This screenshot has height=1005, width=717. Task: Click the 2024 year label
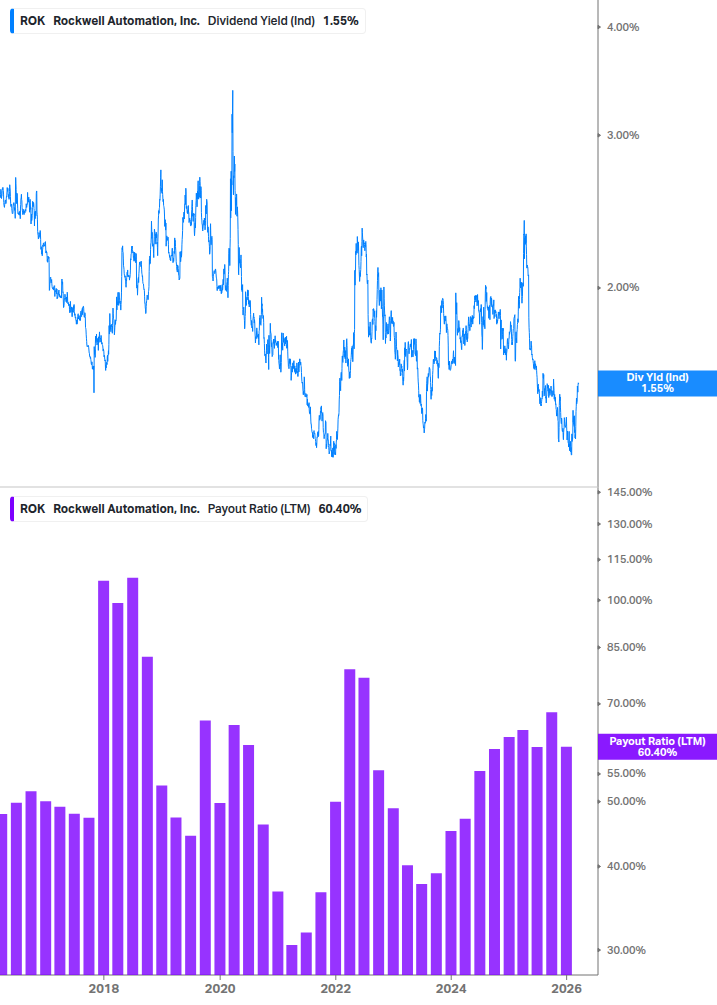pos(451,989)
